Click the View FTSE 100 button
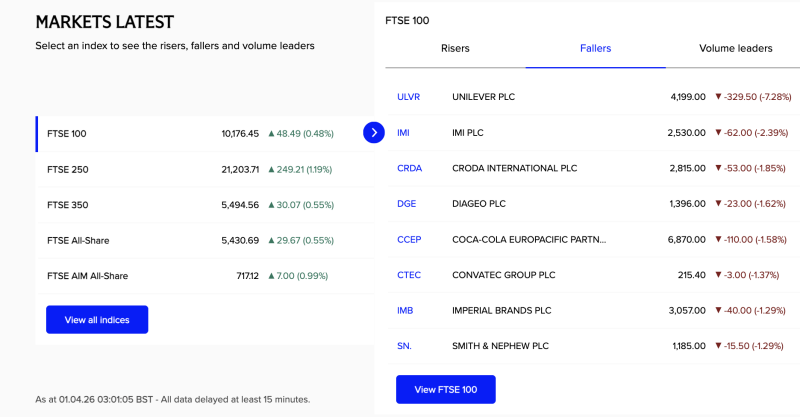The width and height of the screenshot is (800, 417). pyautogui.click(x=446, y=389)
